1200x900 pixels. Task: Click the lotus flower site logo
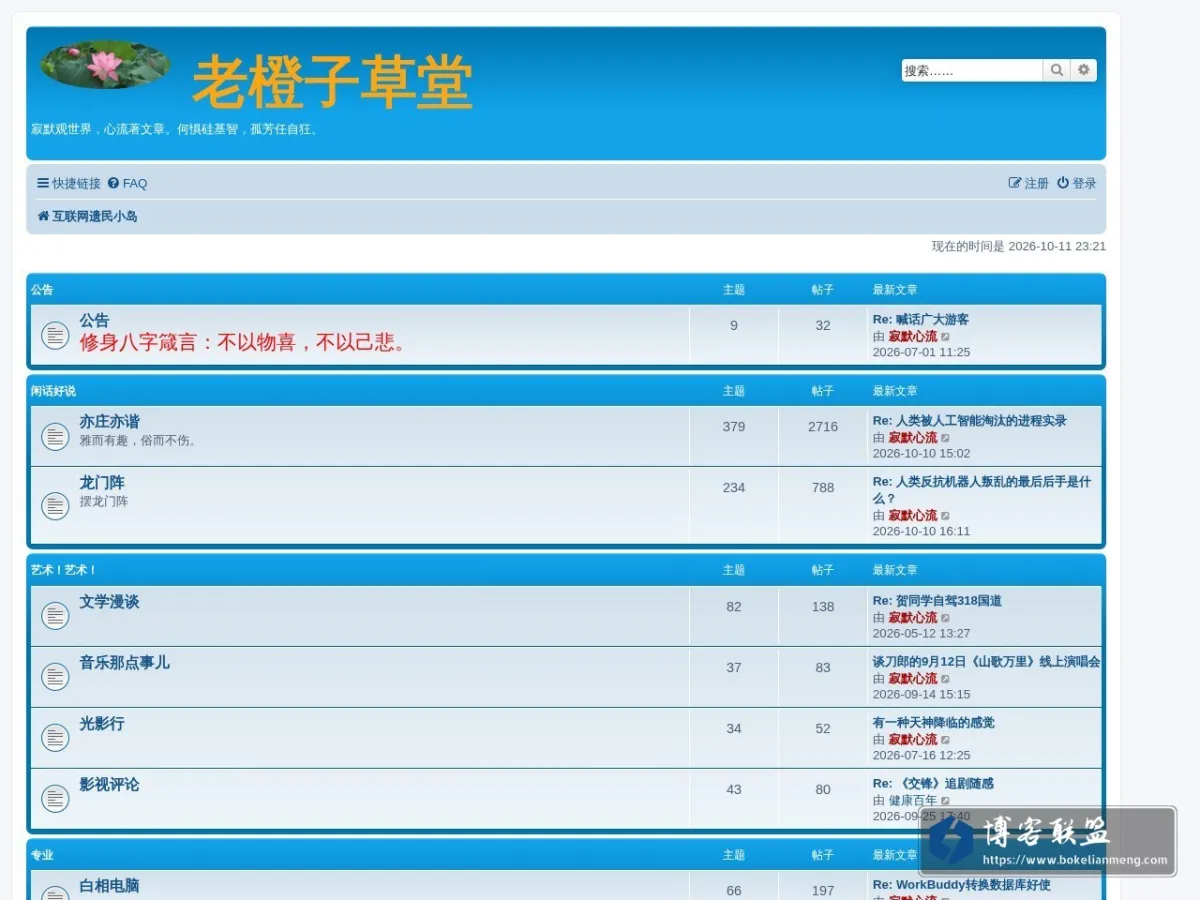[105, 65]
